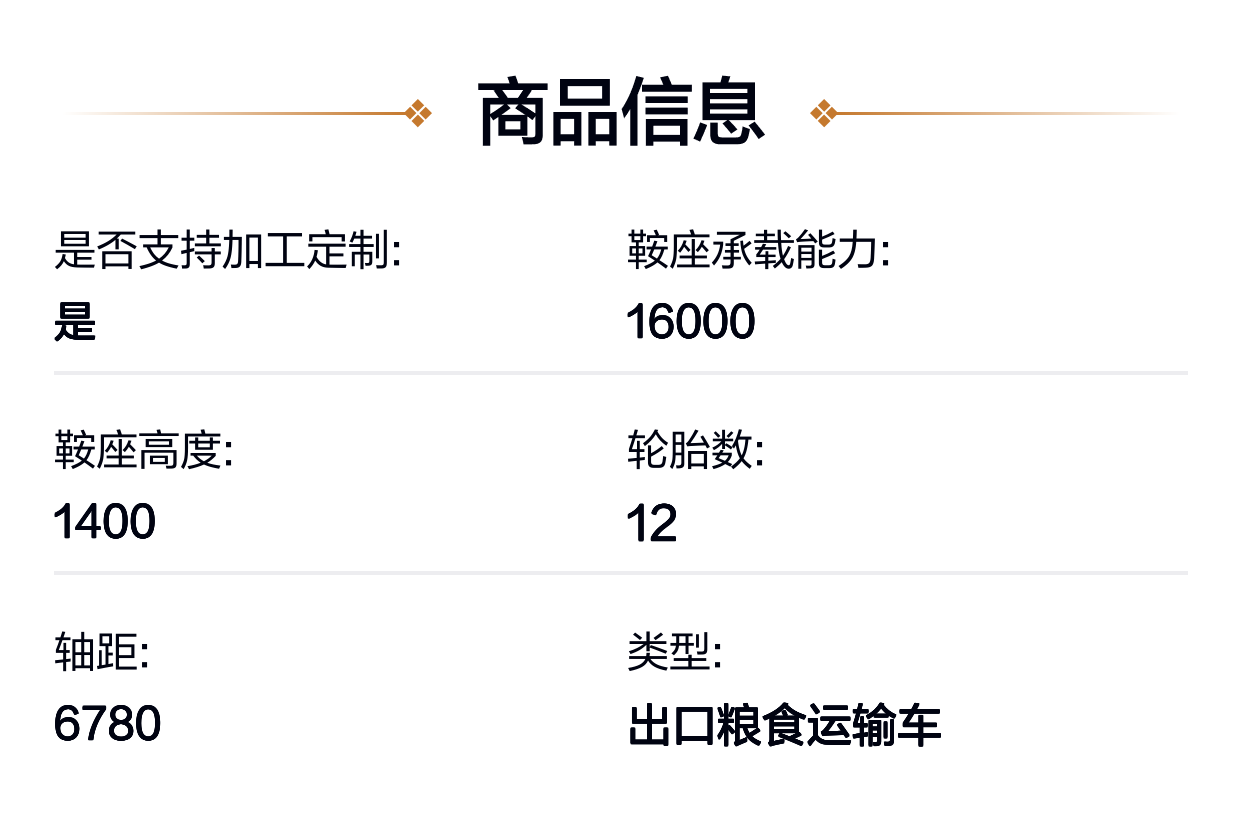
Task: Click the 6780 wheelbase value
Action: point(107,724)
